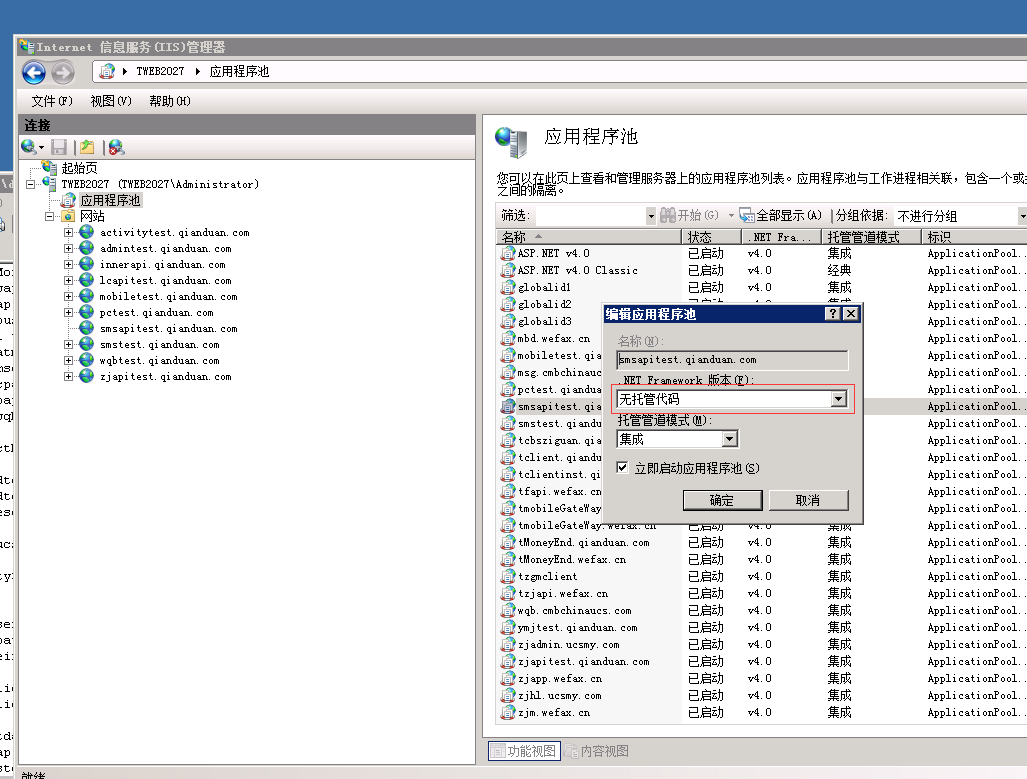
Task: Click the wqb.cmbchinaucs.com pool icon
Action: click(508, 610)
